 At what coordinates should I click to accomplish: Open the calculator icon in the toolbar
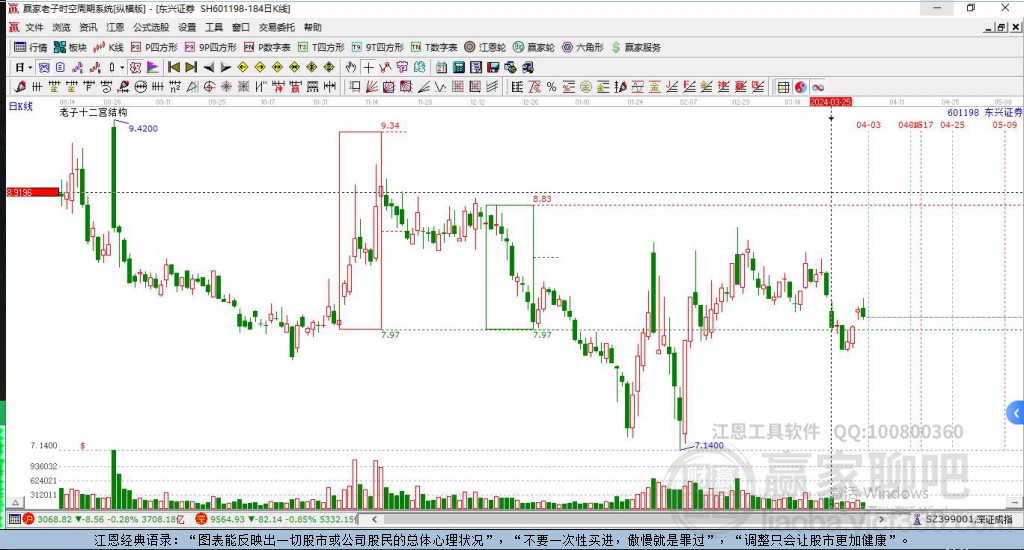click(x=458, y=67)
